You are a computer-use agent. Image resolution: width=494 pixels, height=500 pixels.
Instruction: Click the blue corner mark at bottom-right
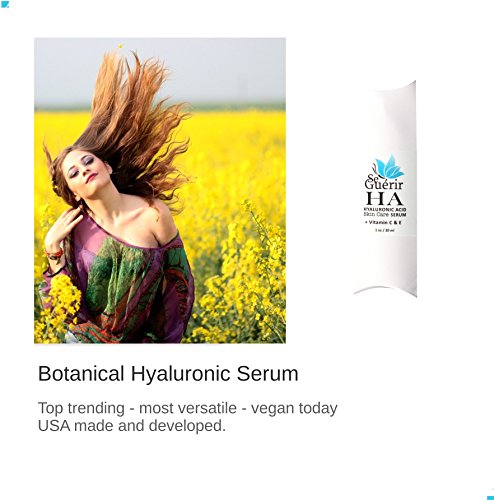(x=490, y=497)
